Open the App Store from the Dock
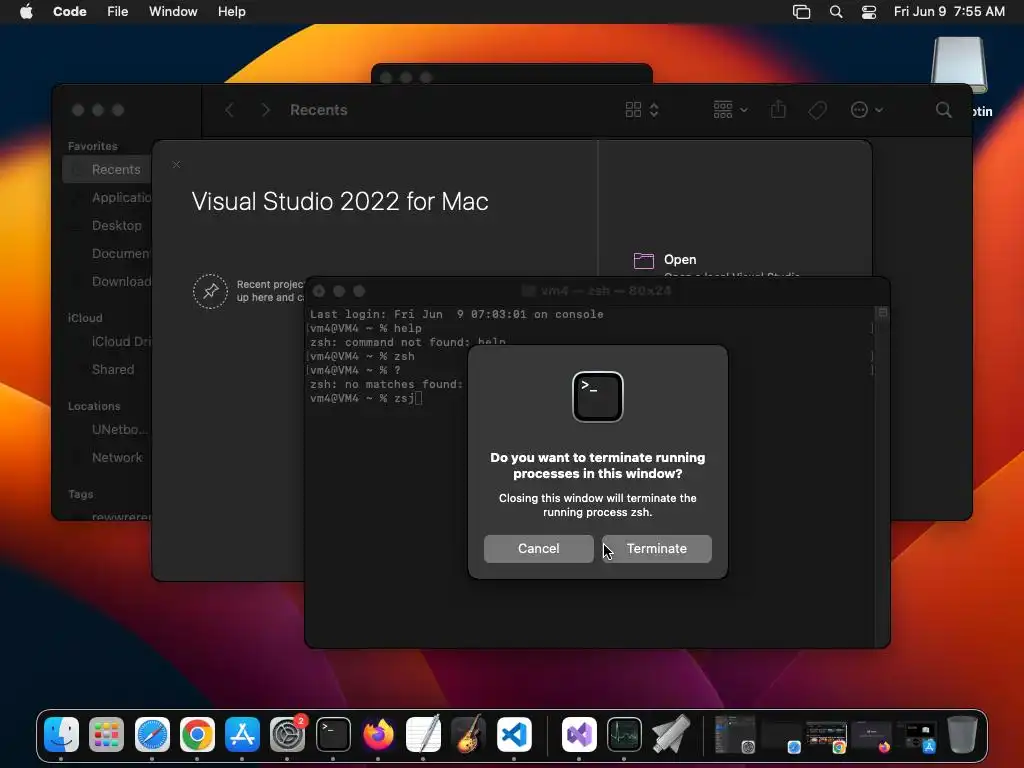 (242, 735)
